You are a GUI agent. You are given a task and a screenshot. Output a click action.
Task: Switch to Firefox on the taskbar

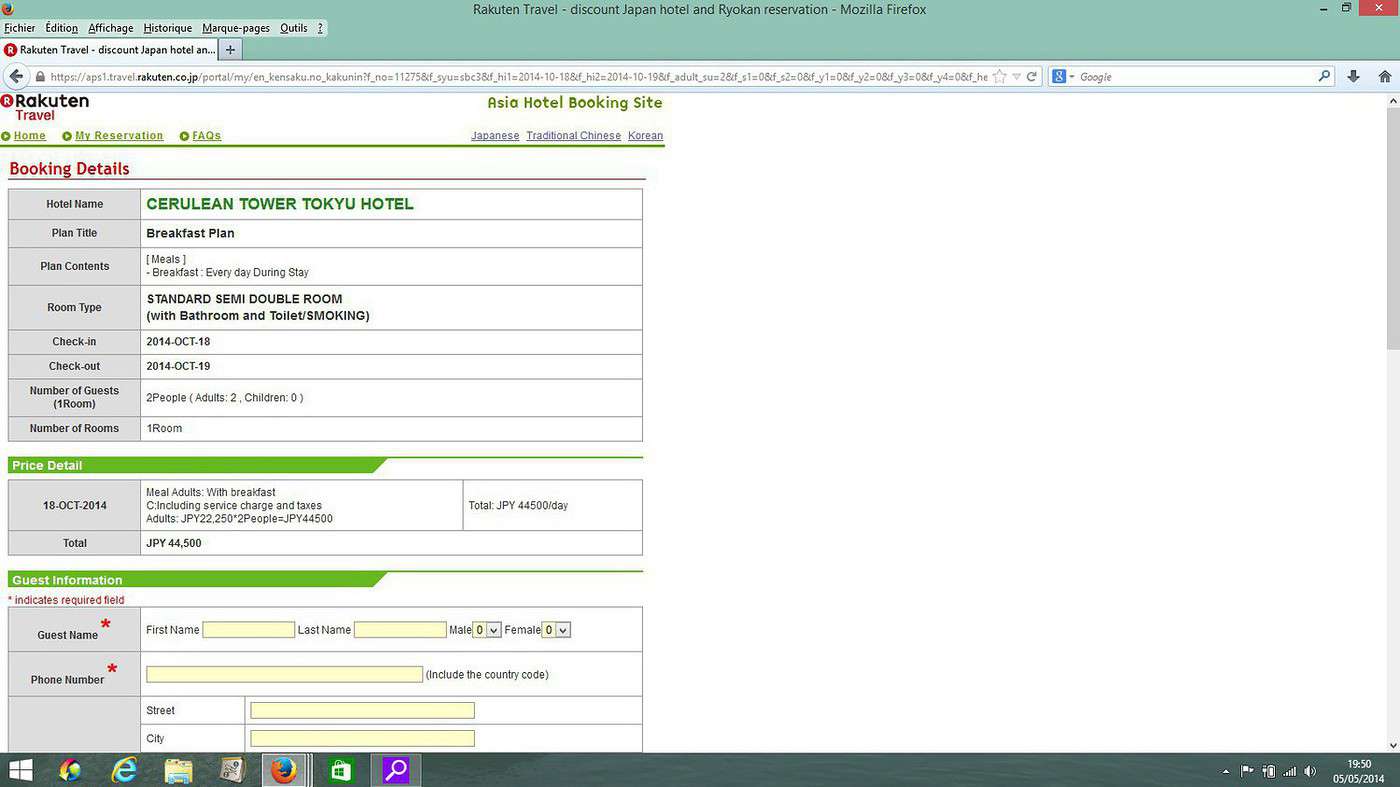point(284,770)
